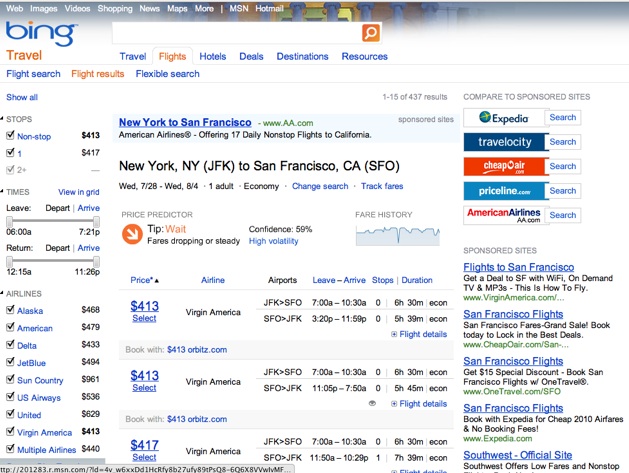Switch to the Deals tab
The width and height of the screenshot is (629, 473).
[x=251, y=57]
